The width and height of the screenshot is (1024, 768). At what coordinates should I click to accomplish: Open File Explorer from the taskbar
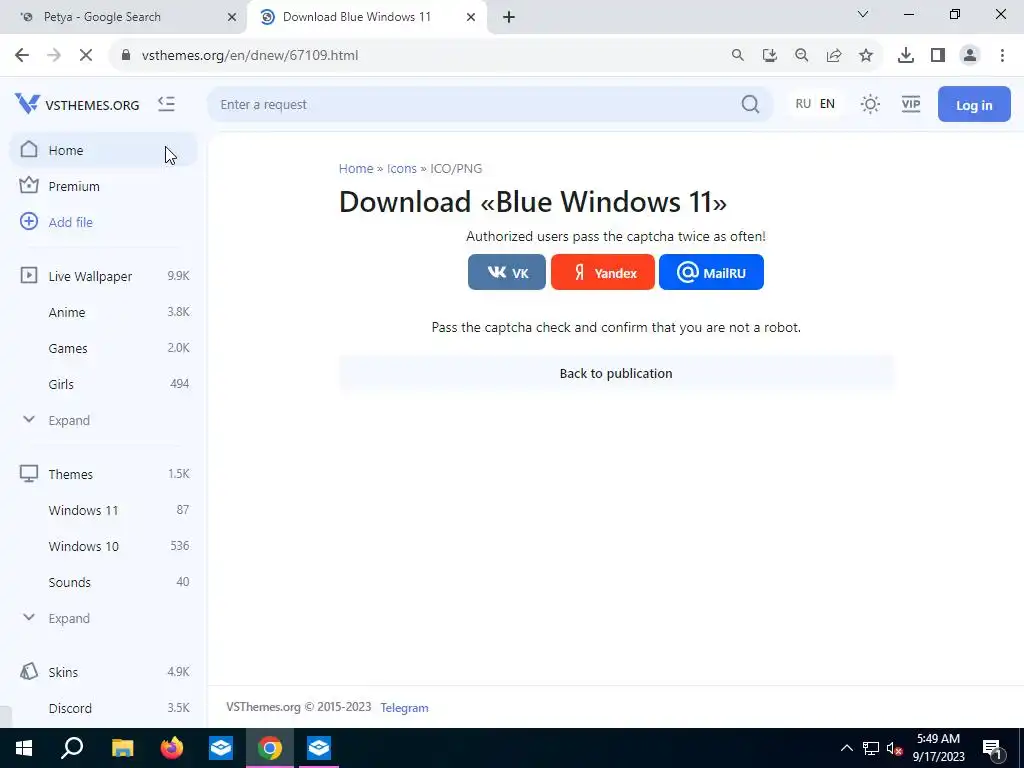click(122, 748)
